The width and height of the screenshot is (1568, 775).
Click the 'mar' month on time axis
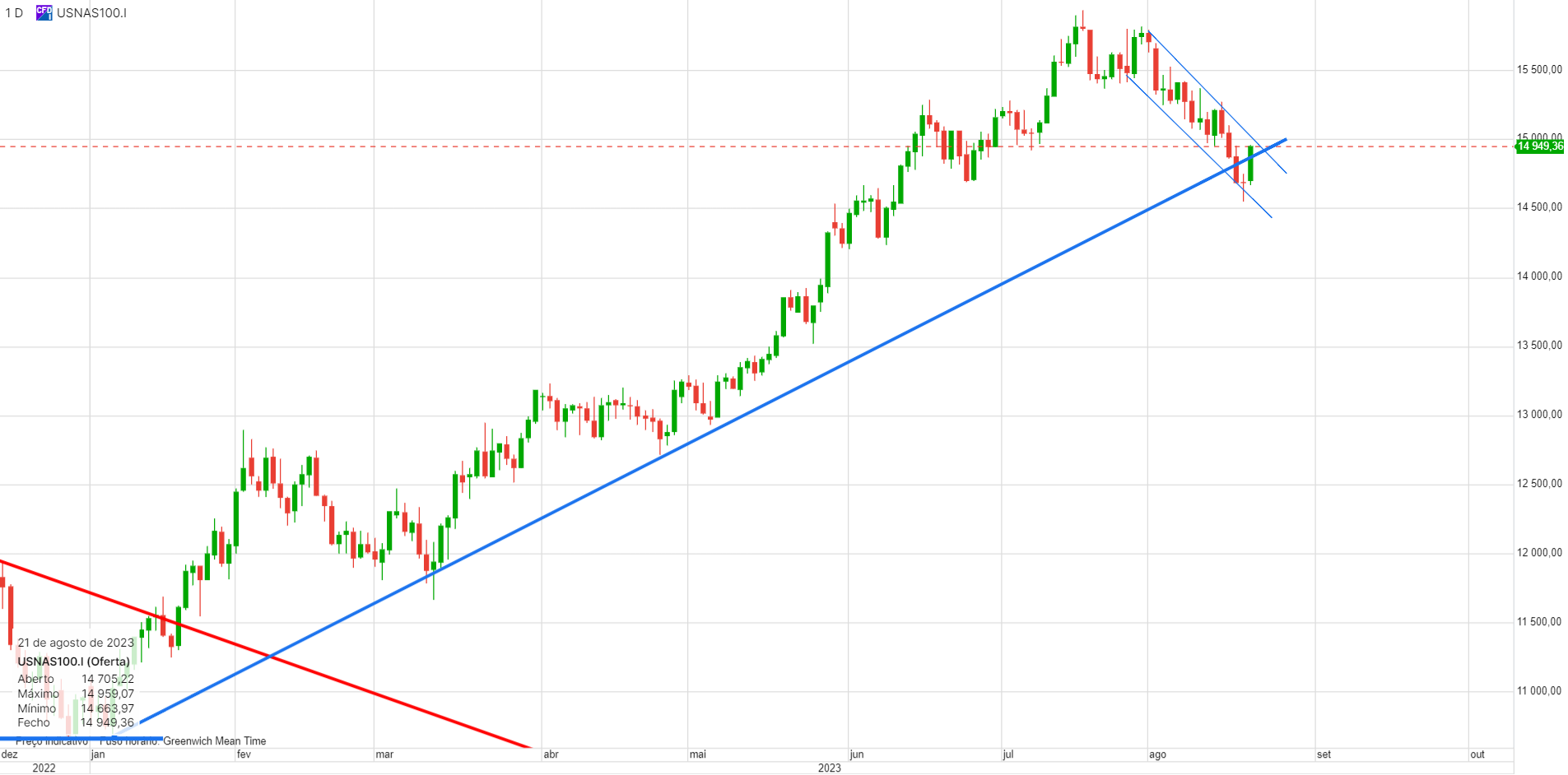coord(384,754)
